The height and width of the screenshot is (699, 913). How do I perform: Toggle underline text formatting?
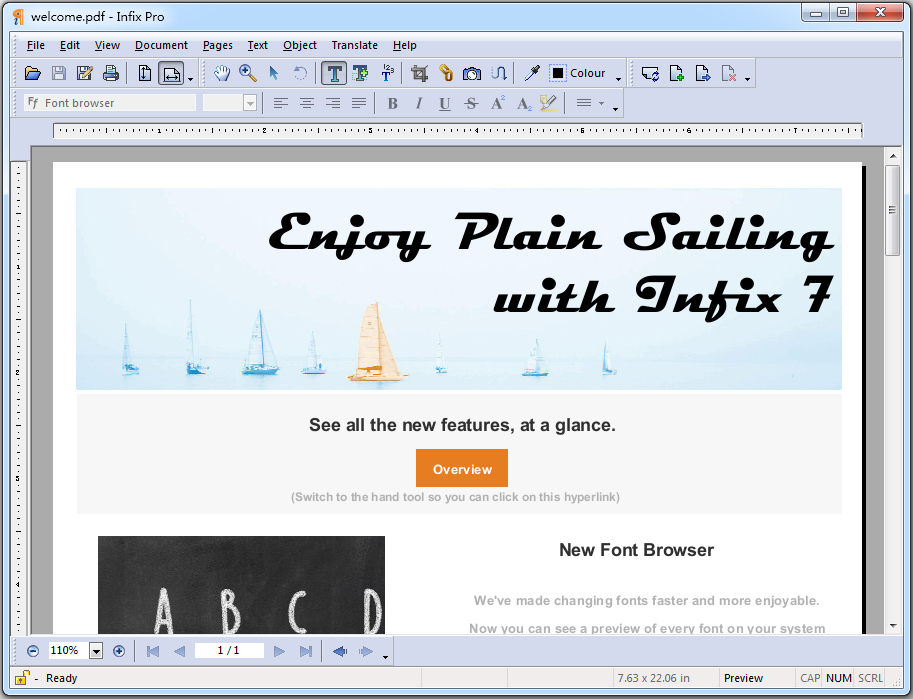coord(444,103)
